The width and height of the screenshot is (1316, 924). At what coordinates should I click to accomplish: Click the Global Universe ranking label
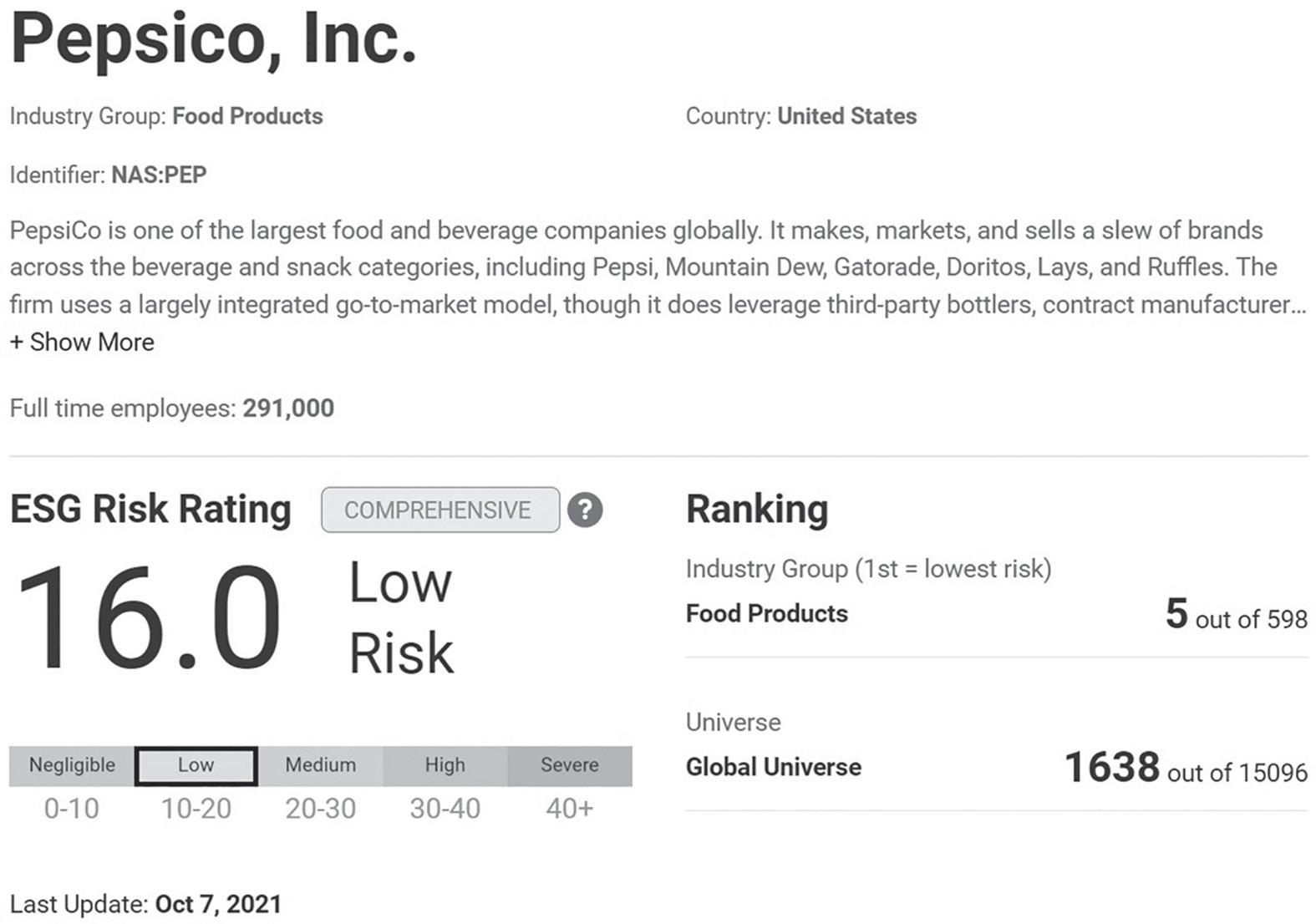click(773, 767)
